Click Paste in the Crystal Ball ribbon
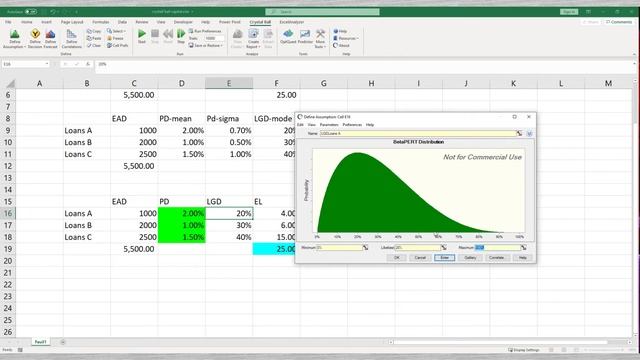The height and width of the screenshot is (360, 640). [x=94, y=38]
